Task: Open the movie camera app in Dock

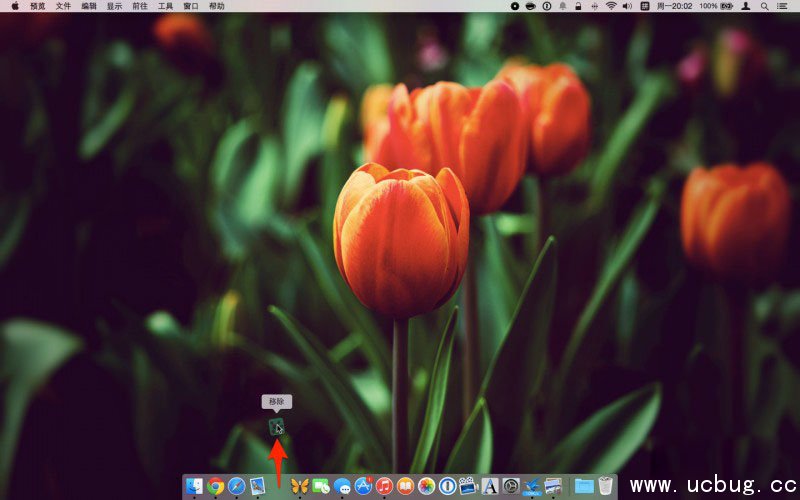Action: 468,486
